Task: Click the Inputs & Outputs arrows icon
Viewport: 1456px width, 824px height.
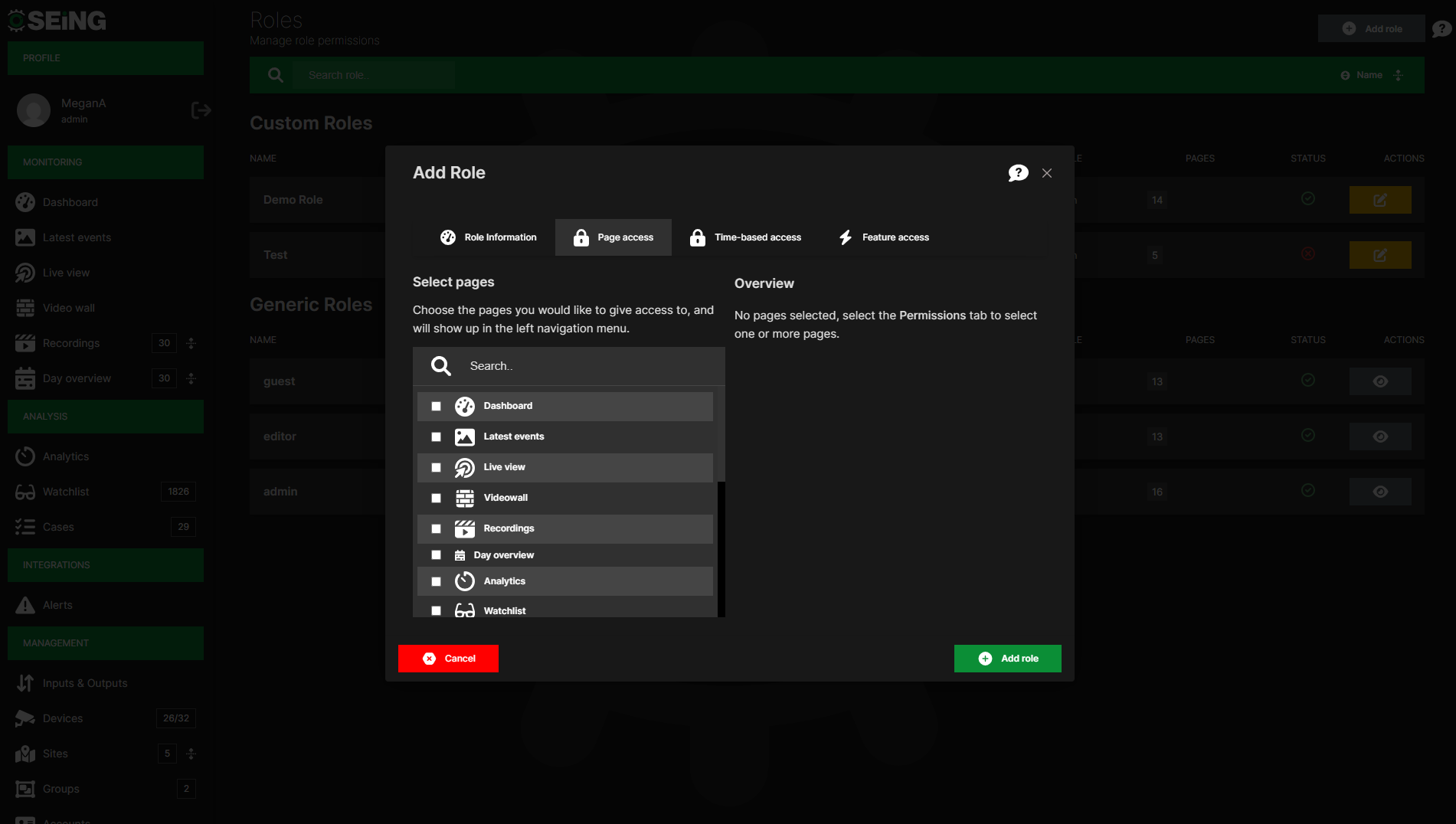Action: tap(25, 683)
